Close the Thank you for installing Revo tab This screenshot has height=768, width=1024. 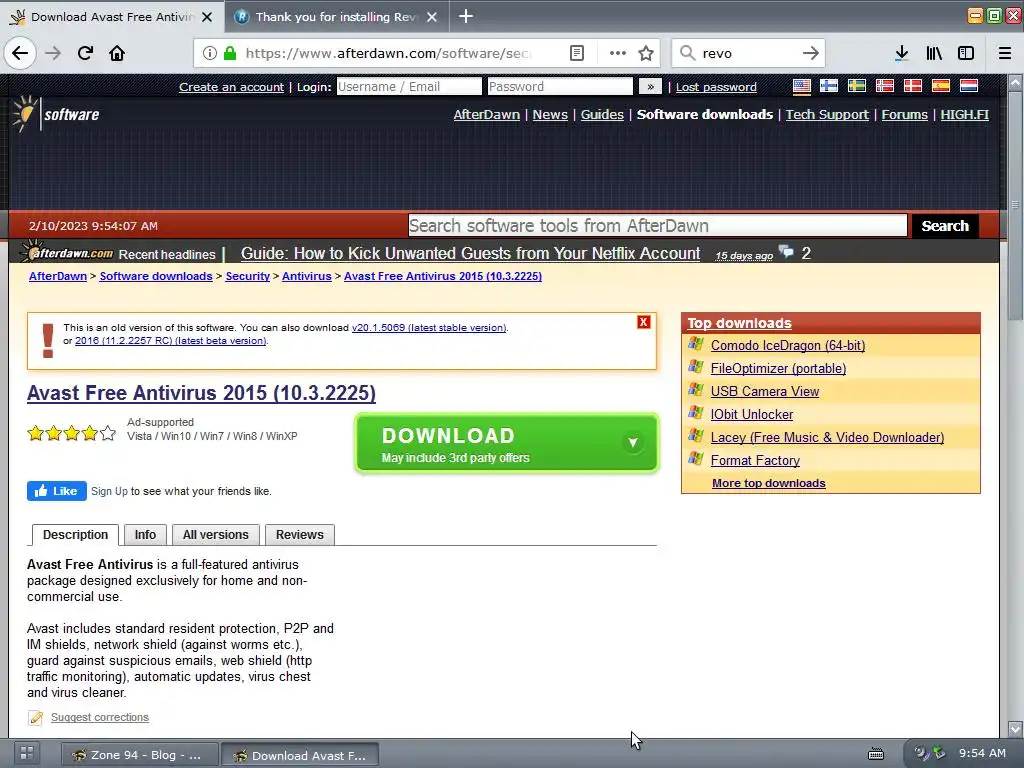click(x=432, y=17)
